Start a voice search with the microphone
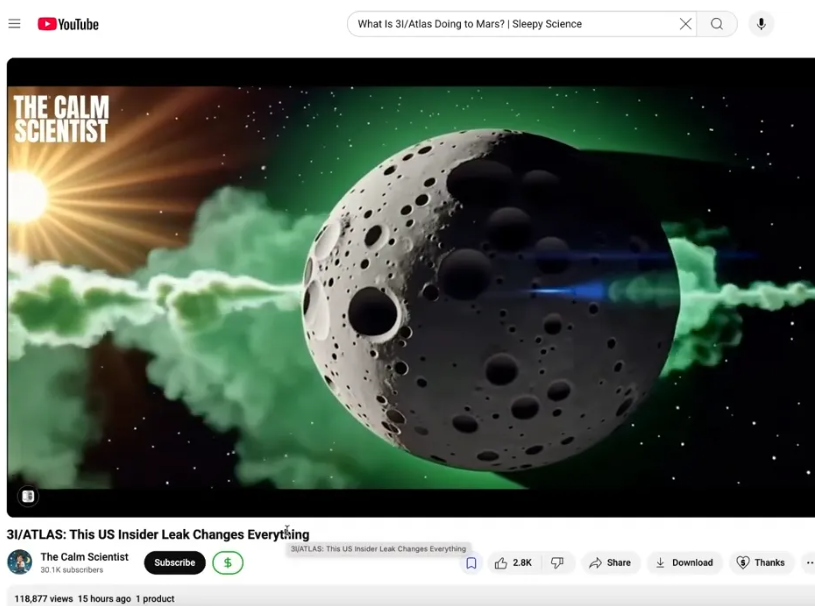This screenshot has width=815, height=606. tap(761, 23)
